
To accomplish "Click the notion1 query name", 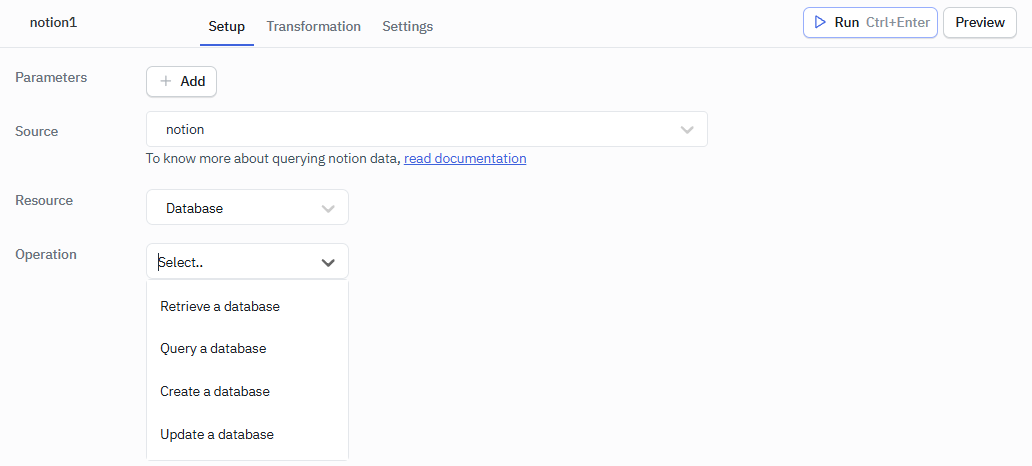I will pos(53,22).
